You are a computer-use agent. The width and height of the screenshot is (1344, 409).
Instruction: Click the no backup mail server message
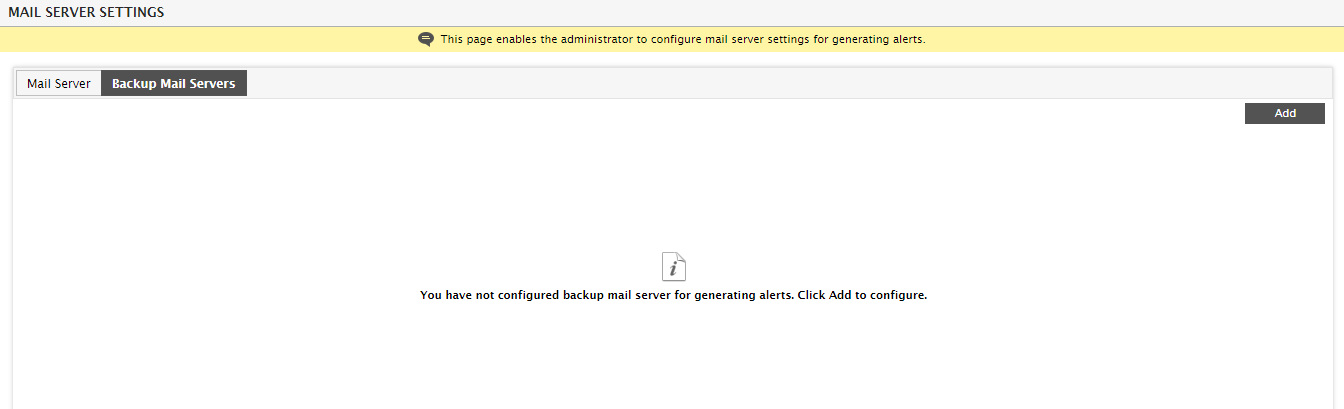[x=674, y=296]
